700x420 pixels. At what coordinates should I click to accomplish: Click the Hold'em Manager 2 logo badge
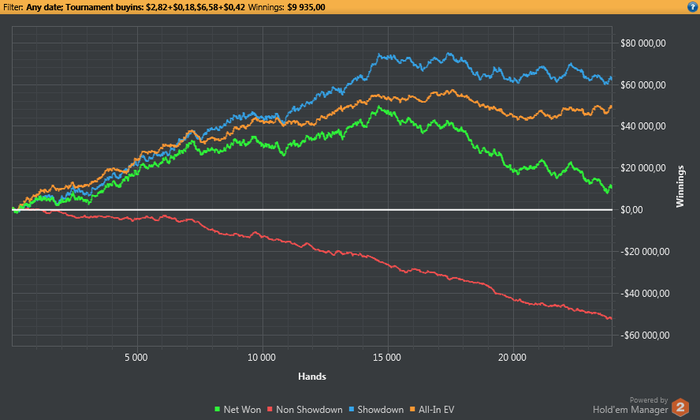[680, 407]
